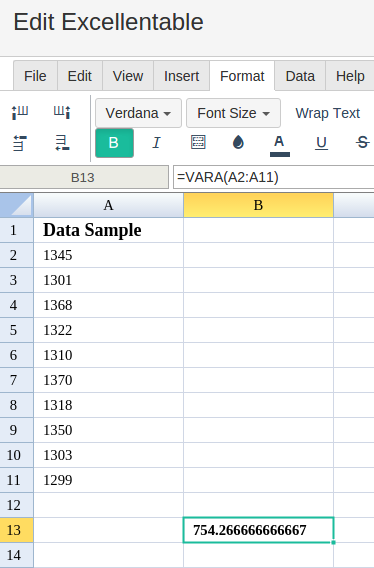Apply strikethrough formatting
This screenshot has height=568, width=374.
(362, 142)
